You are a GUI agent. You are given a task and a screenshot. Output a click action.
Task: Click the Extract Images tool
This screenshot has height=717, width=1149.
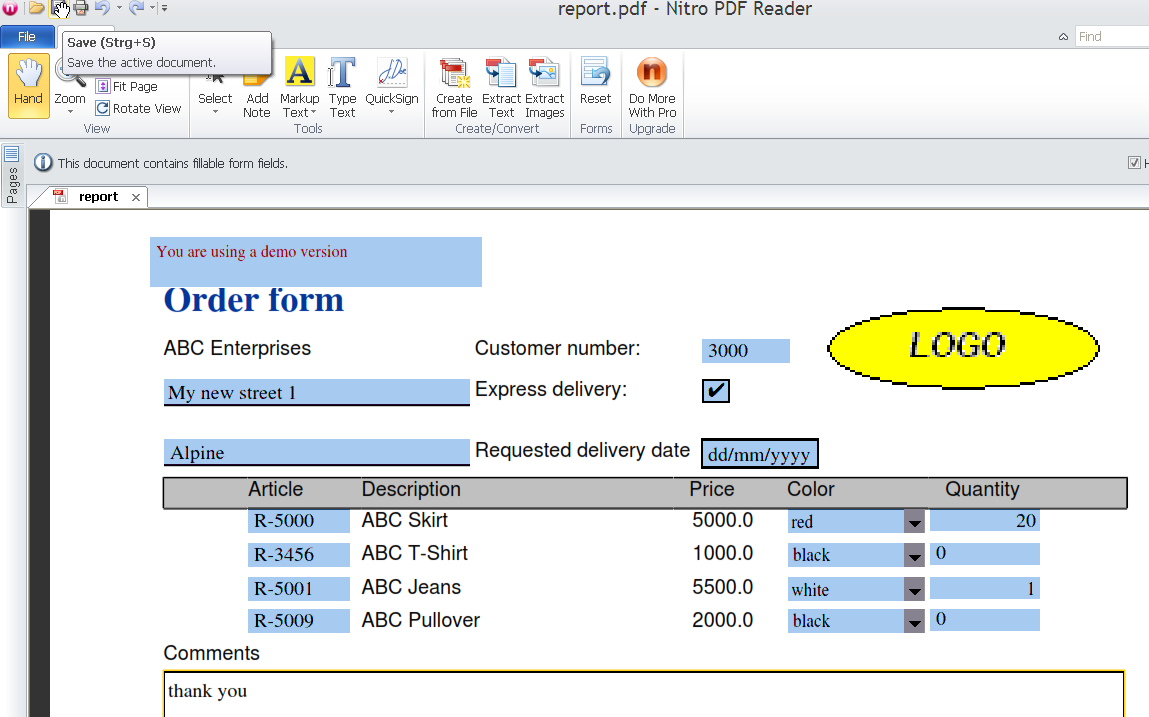pyautogui.click(x=544, y=87)
